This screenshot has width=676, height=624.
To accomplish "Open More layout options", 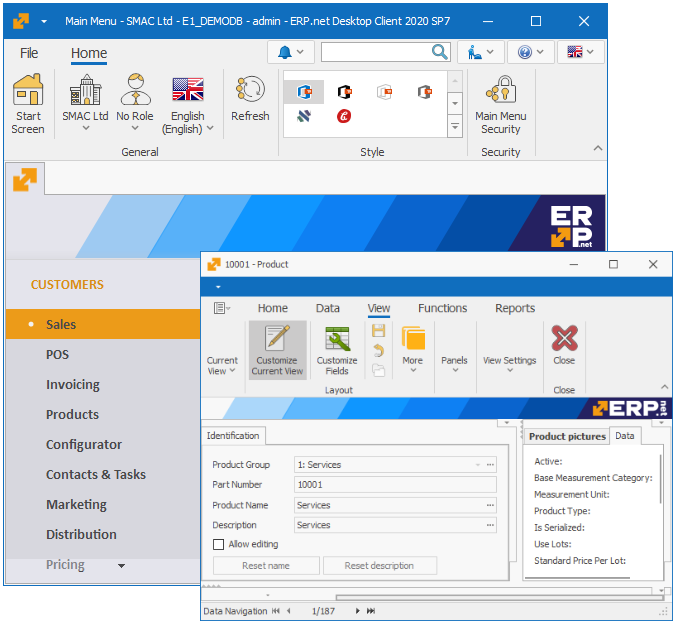I will coord(413,349).
